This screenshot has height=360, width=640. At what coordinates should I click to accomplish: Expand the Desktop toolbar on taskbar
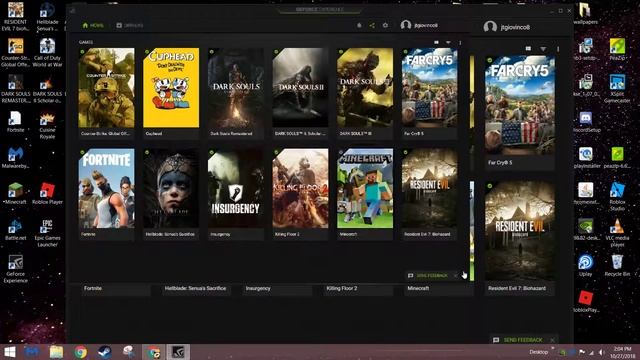coord(539,352)
